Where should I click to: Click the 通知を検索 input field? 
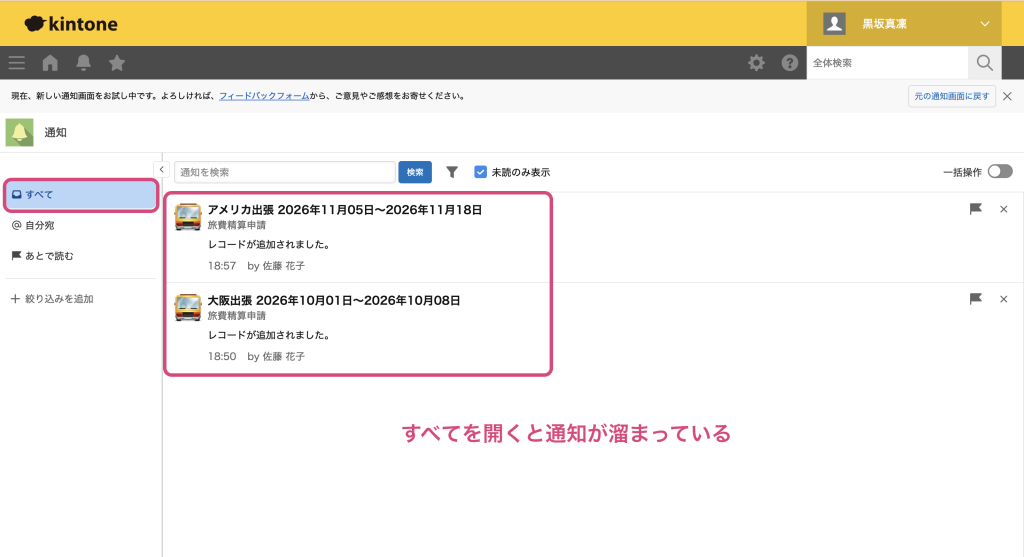(285, 172)
